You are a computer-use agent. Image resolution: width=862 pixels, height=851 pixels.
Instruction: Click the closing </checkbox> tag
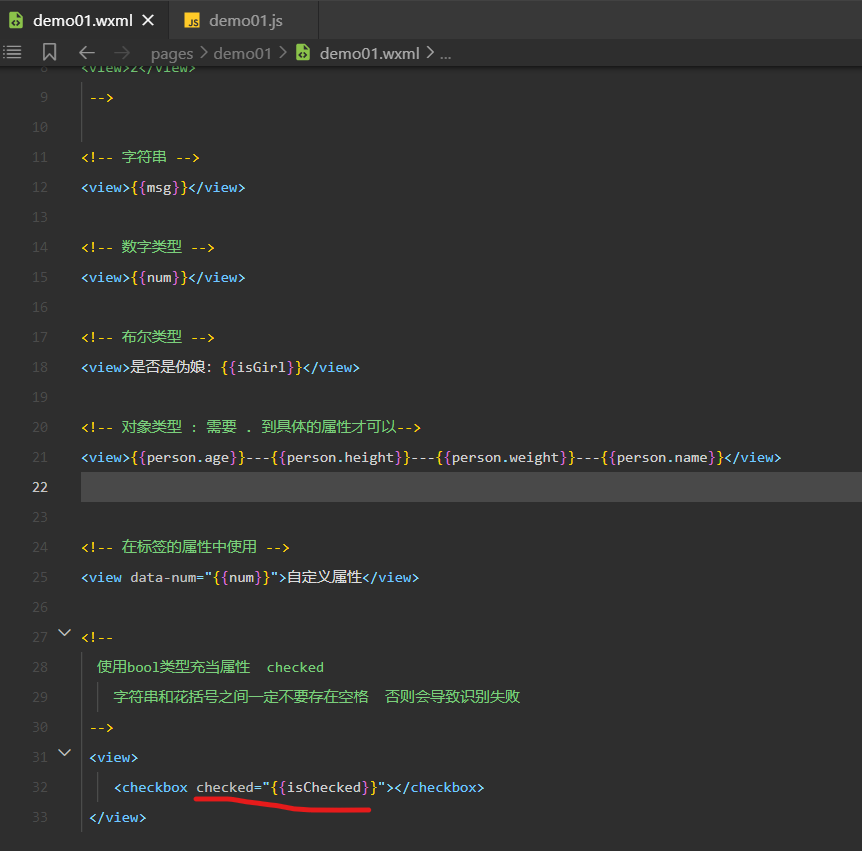[439, 787]
